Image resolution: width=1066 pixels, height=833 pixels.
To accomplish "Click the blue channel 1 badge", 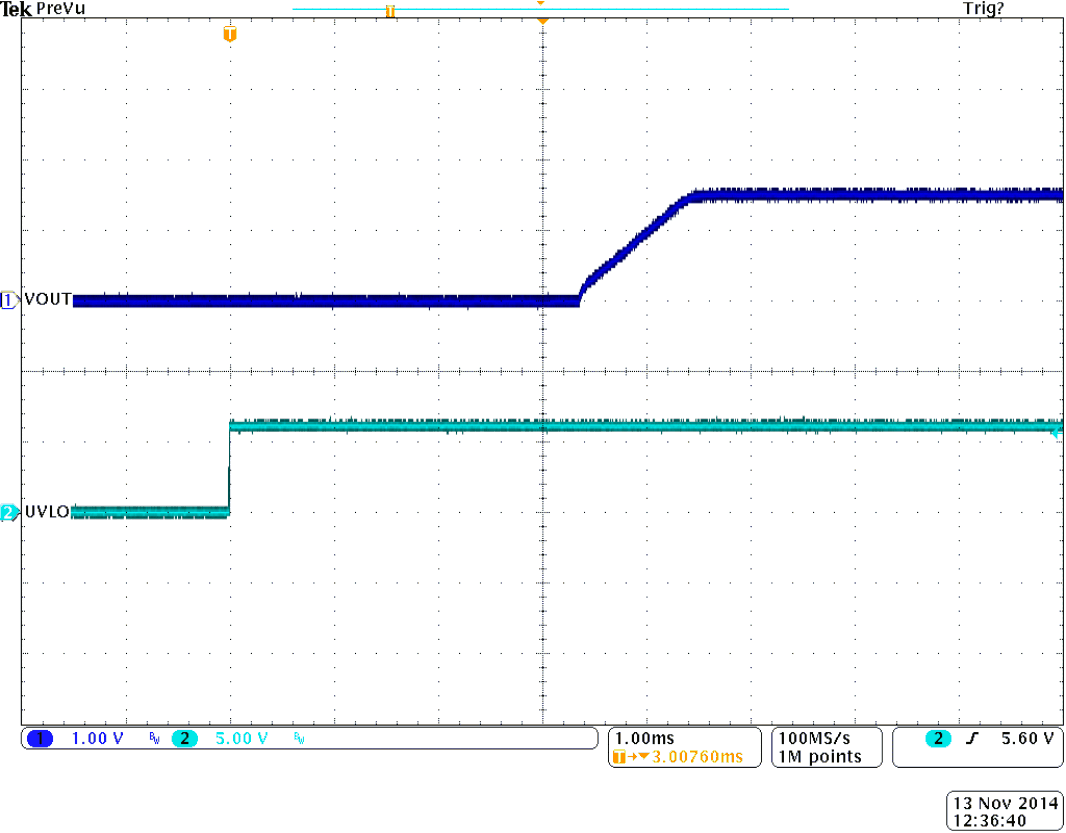I will pyautogui.click(x=41, y=739).
